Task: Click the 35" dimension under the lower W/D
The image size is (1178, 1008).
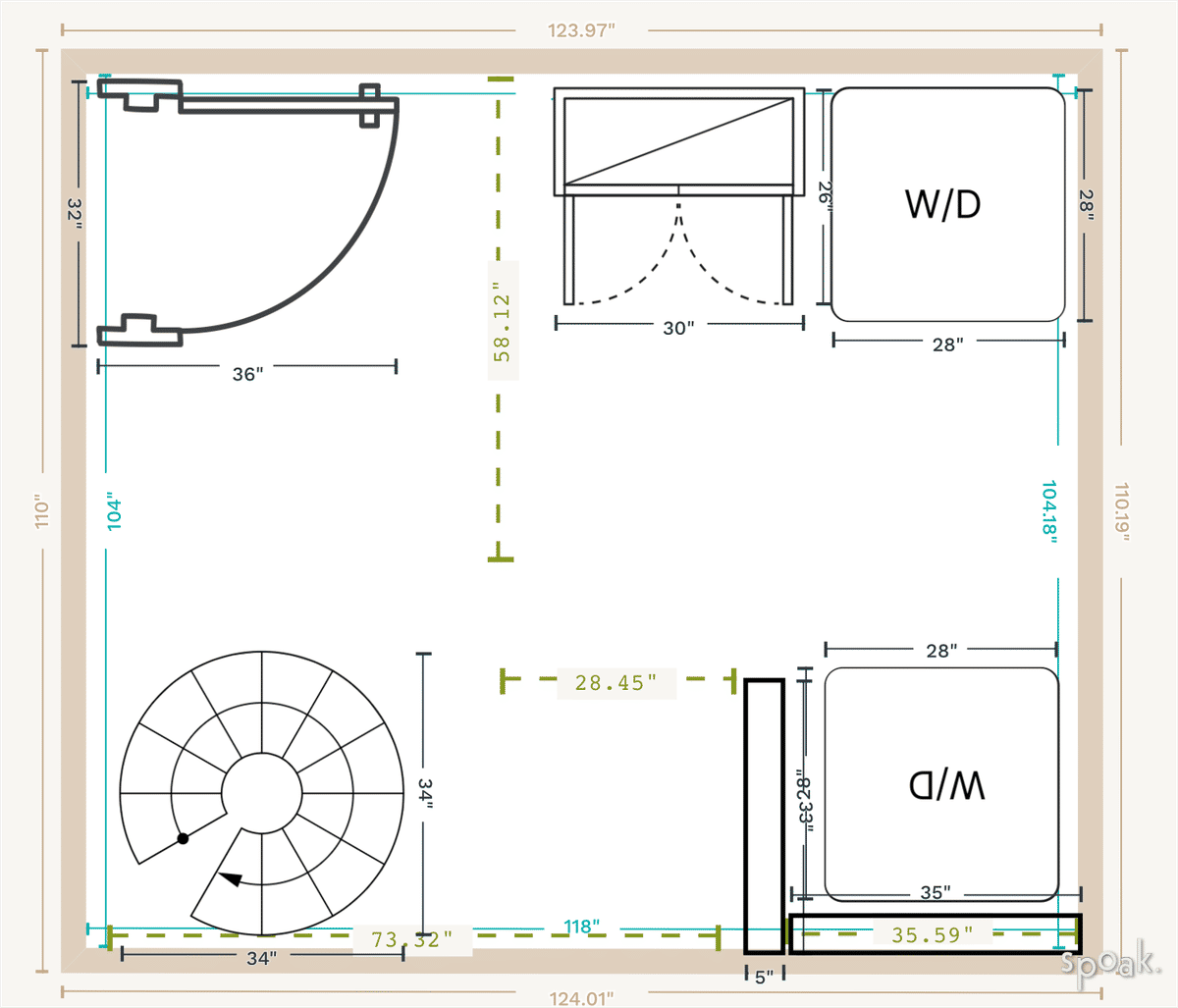Action: tap(935, 892)
